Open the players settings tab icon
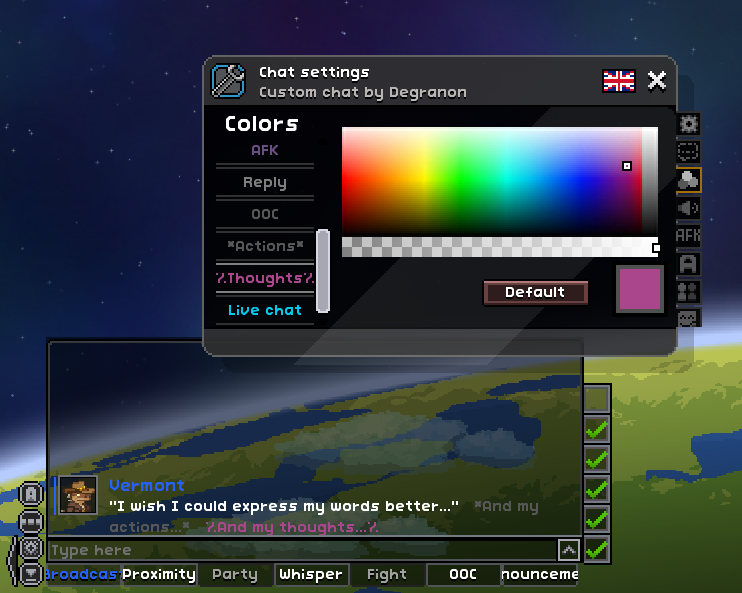The height and width of the screenshot is (593, 742). [x=688, y=291]
